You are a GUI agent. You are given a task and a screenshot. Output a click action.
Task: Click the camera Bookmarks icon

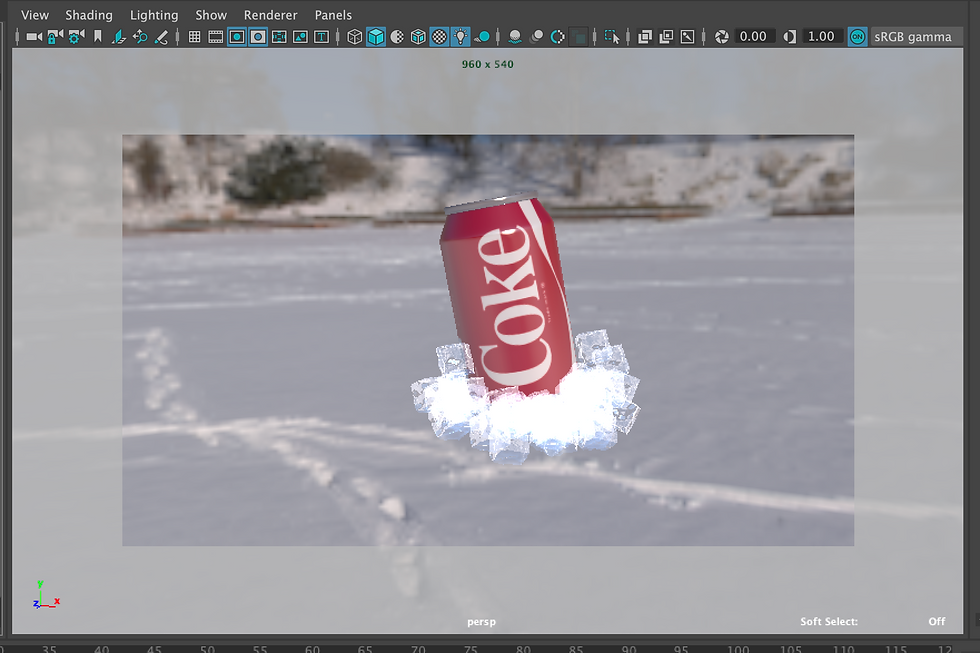98,37
